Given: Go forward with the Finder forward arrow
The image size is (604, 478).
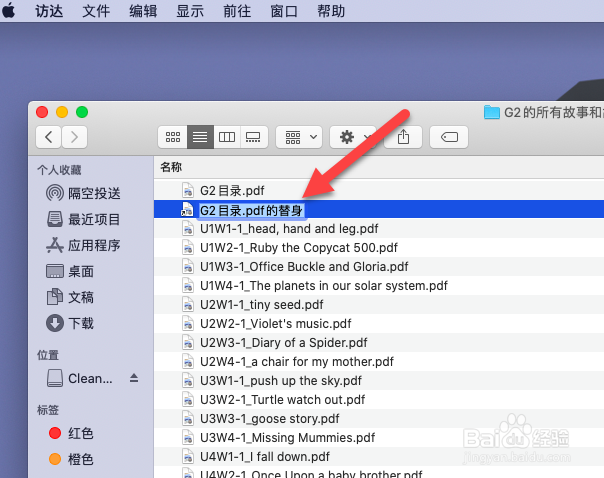Looking at the screenshot, I should (74, 137).
